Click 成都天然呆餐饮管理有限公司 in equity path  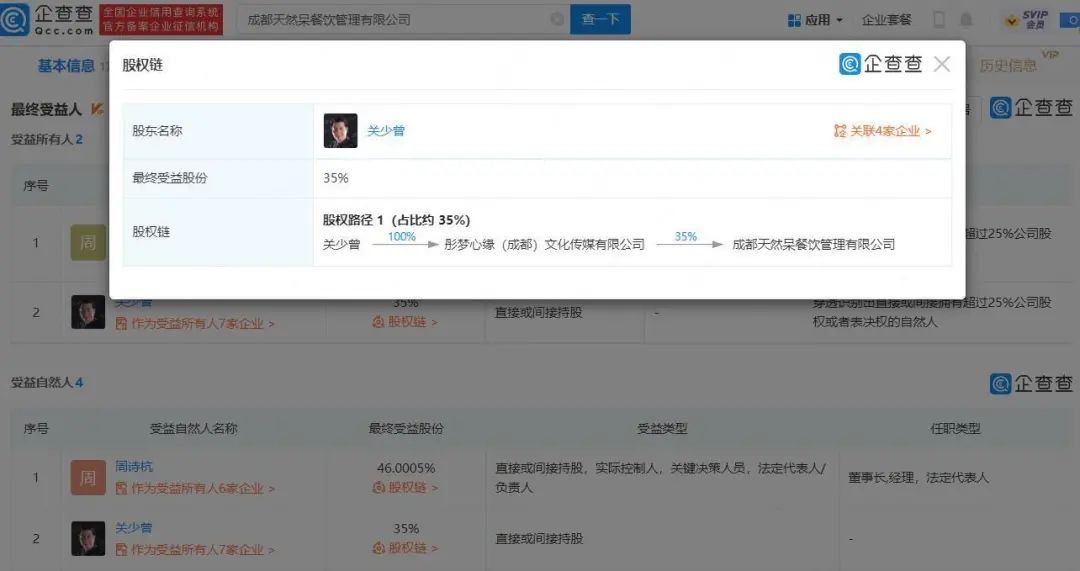[813, 245]
